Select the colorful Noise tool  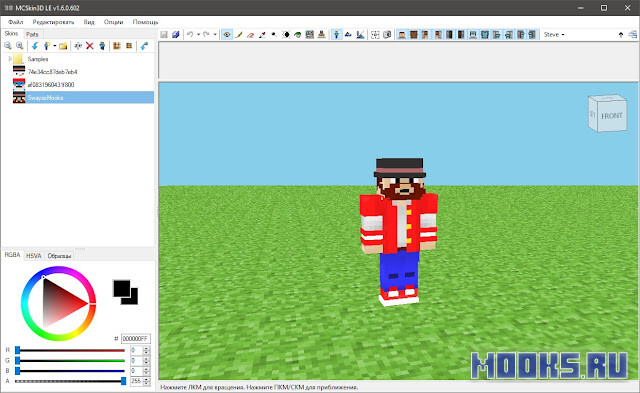(x=310, y=35)
